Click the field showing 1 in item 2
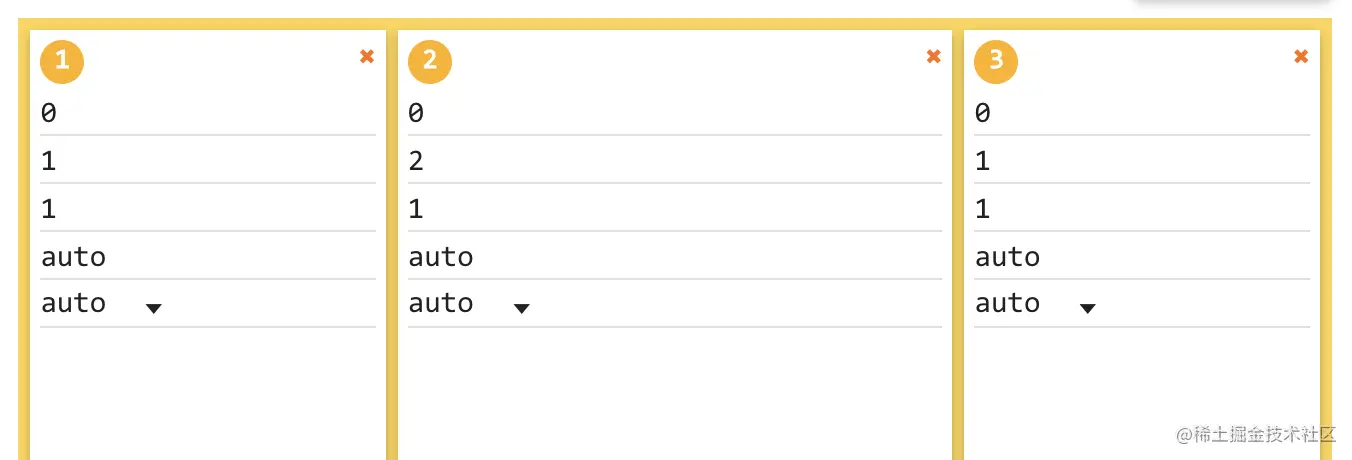The image size is (1352, 460). click(x=674, y=210)
